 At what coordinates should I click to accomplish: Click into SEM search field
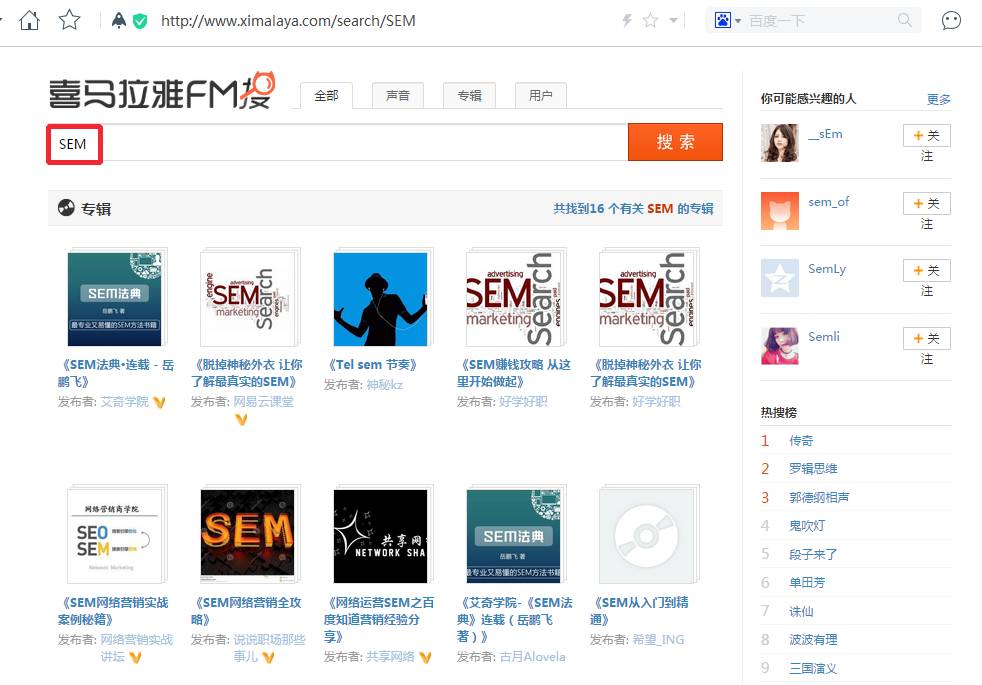click(x=338, y=143)
